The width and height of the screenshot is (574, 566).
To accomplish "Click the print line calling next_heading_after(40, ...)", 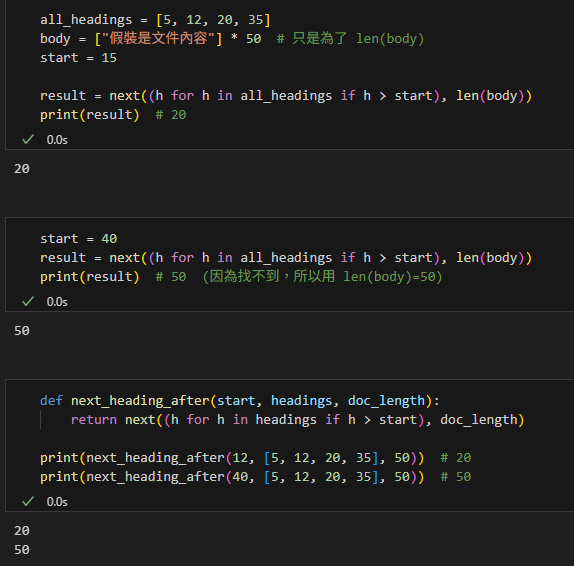I will (x=256, y=477).
